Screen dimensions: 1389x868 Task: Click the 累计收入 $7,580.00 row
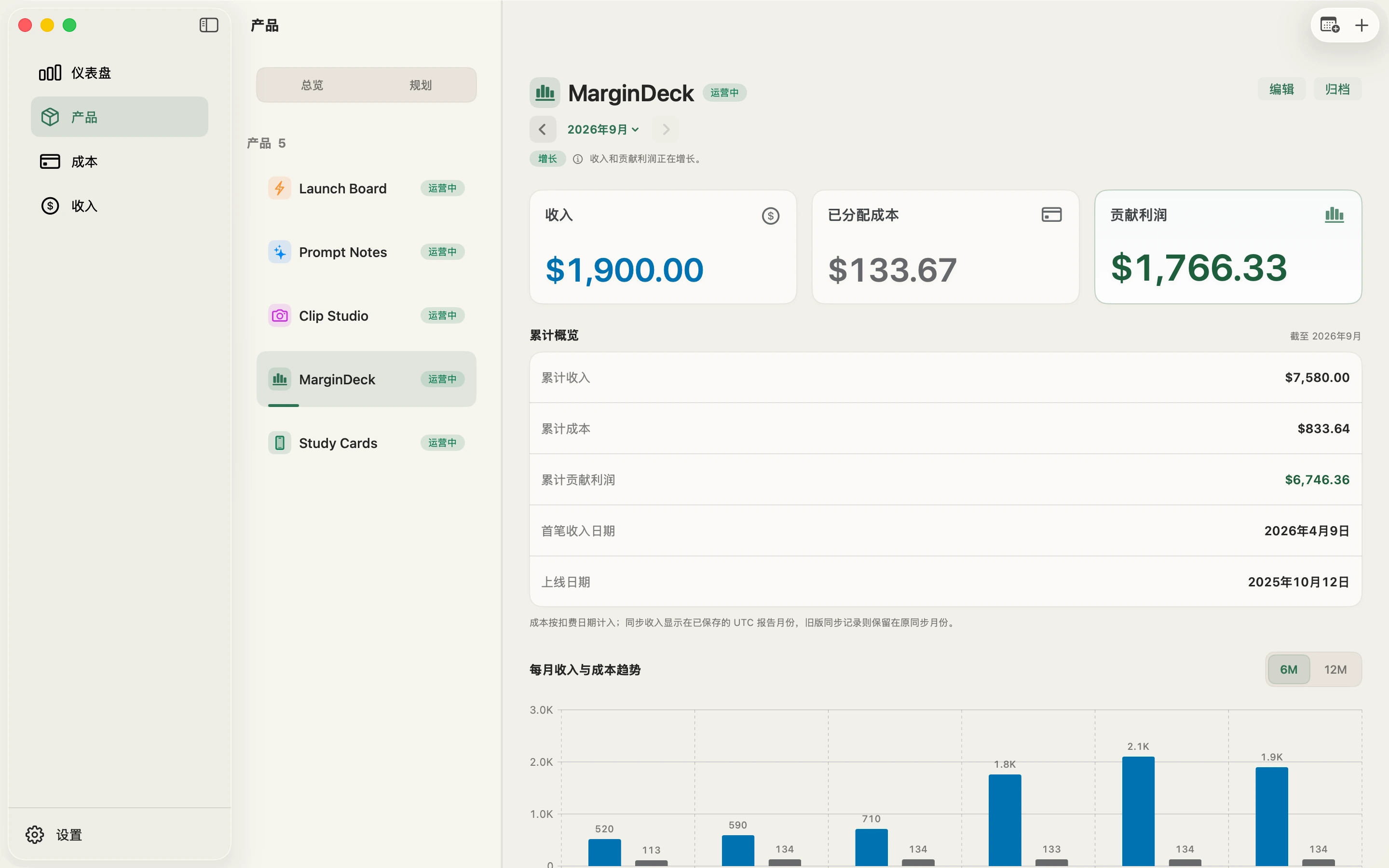945,378
